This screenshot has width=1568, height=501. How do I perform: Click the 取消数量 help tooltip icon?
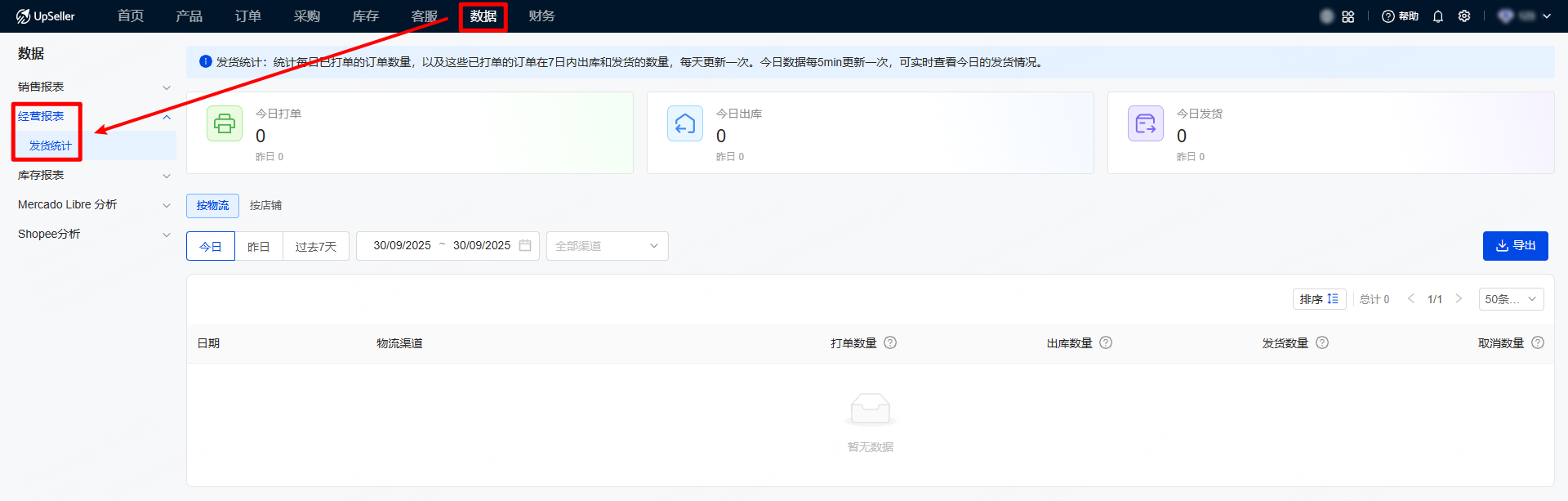(x=1538, y=342)
